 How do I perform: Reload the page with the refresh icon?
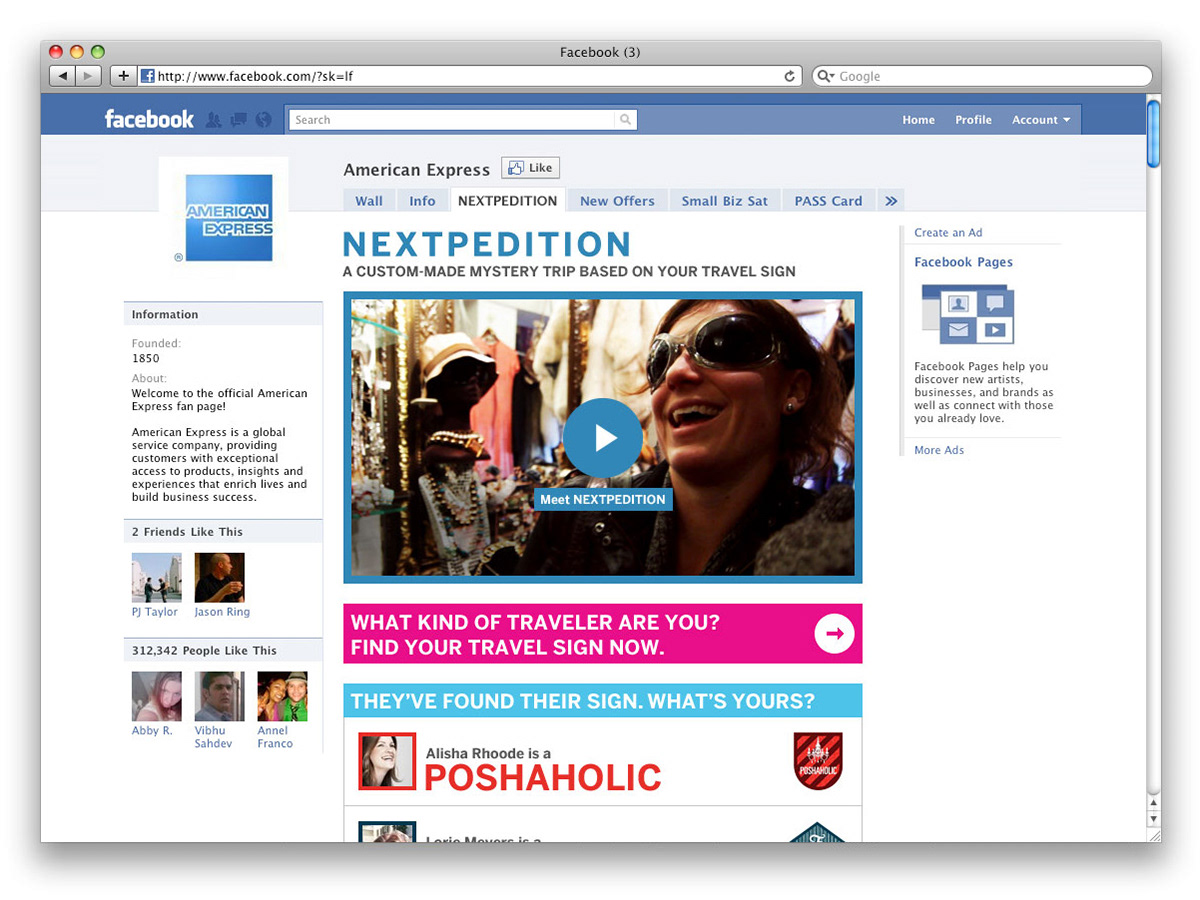click(789, 76)
